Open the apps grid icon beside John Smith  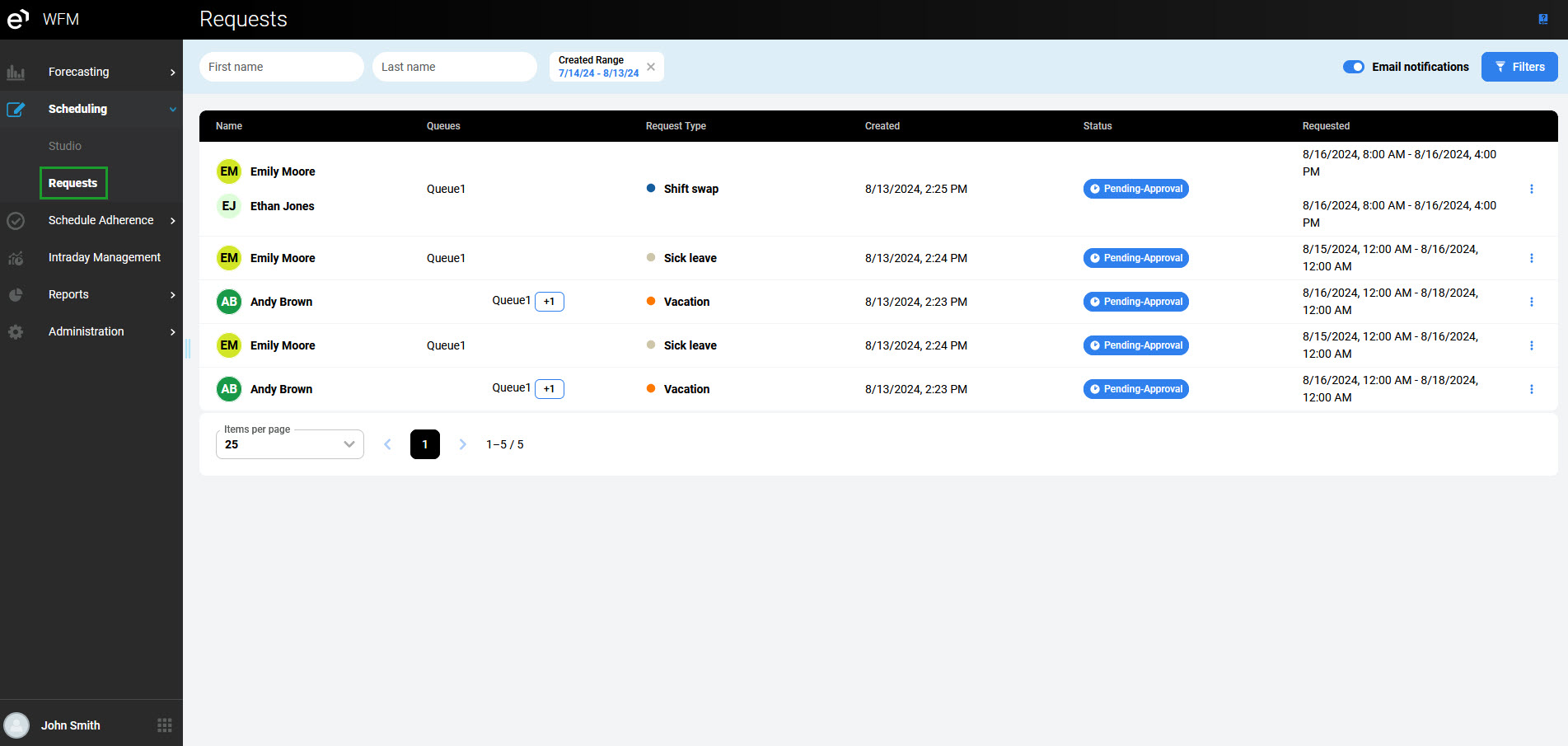pos(165,725)
